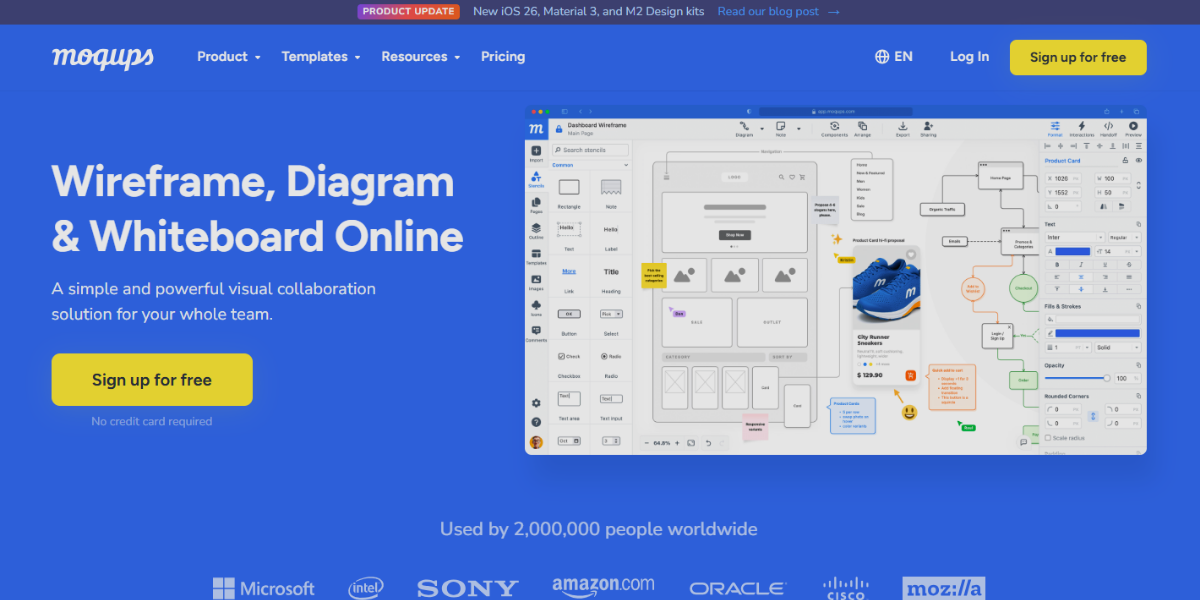This screenshot has width=1200, height=600.
Task: Click the Sharing toolbar icon
Action: [x=928, y=128]
